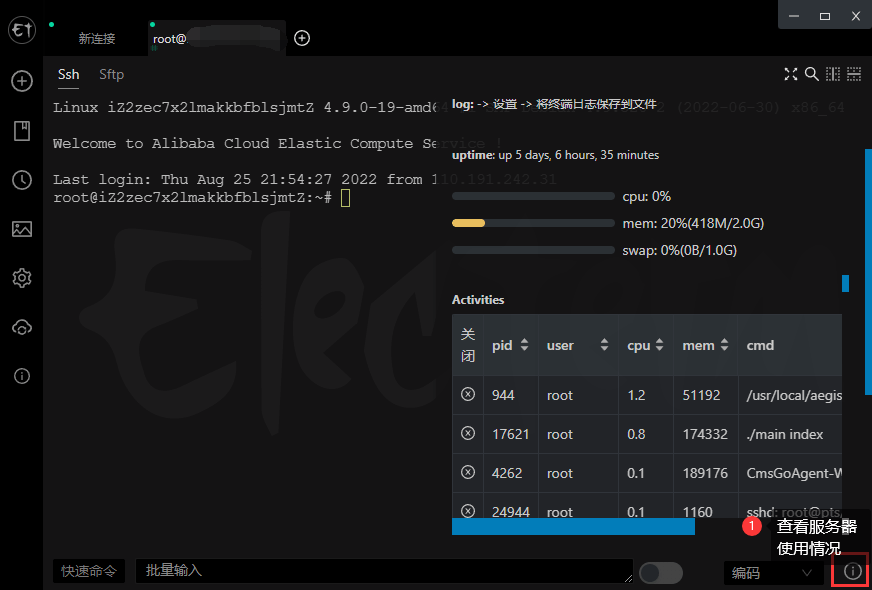Click the split terminal horizontally icon

tap(854, 74)
